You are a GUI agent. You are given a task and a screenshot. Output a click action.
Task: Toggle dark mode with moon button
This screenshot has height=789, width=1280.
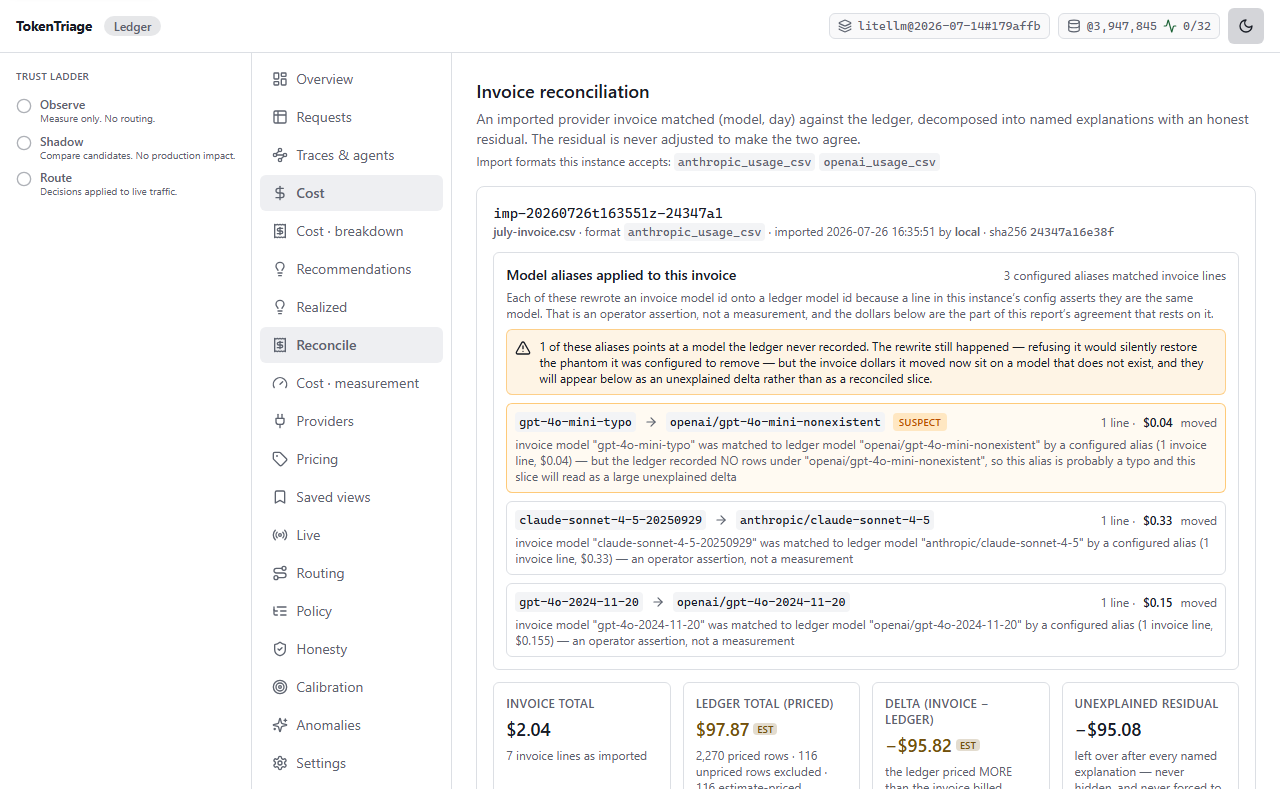tap(1246, 26)
